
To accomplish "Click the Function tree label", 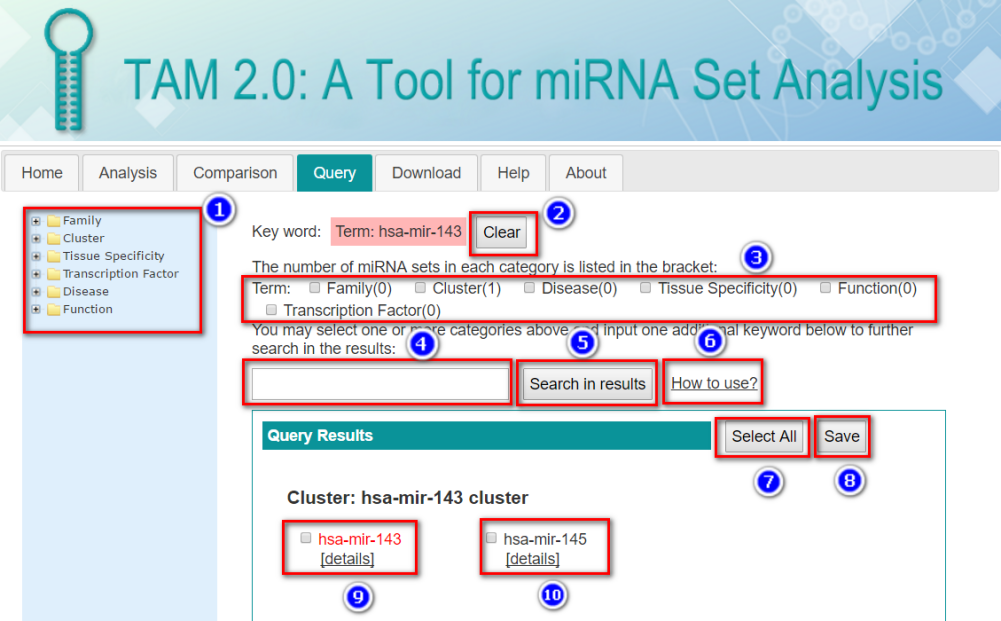I will 87,310.
